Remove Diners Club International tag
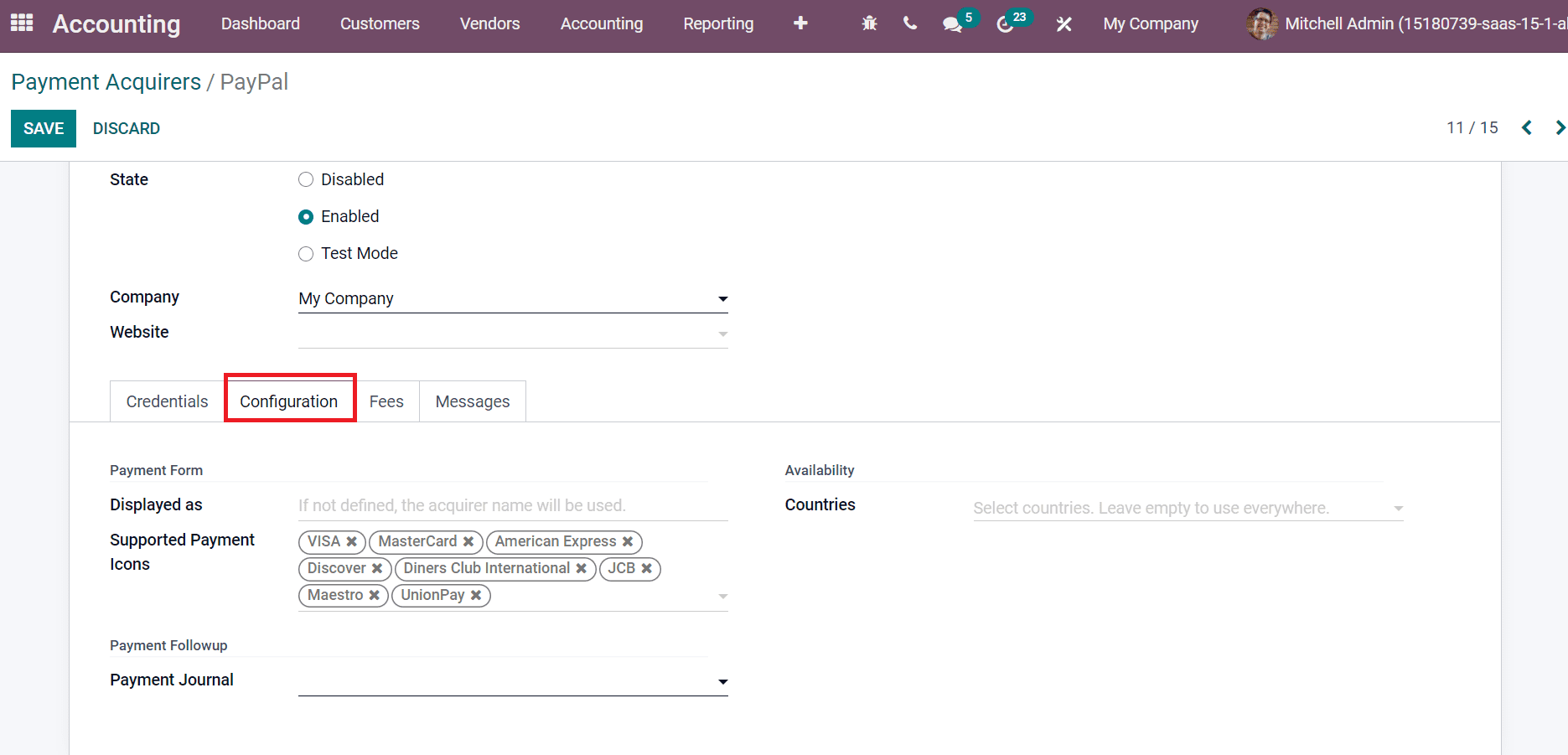The image size is (1568, 755). (582, 569)
